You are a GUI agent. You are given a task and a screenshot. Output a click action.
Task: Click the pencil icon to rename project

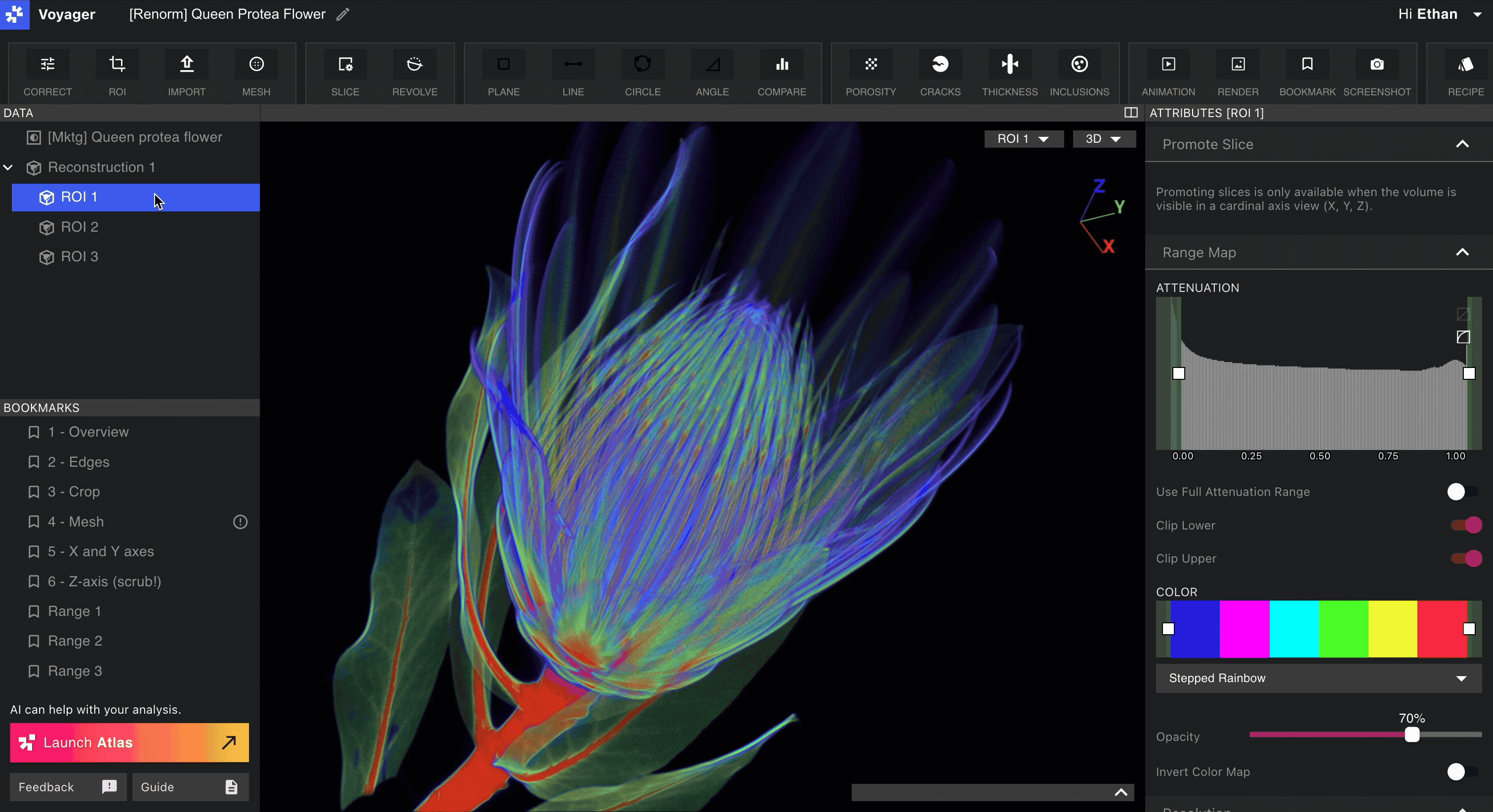pyautogui.click(x=343, y=14)
